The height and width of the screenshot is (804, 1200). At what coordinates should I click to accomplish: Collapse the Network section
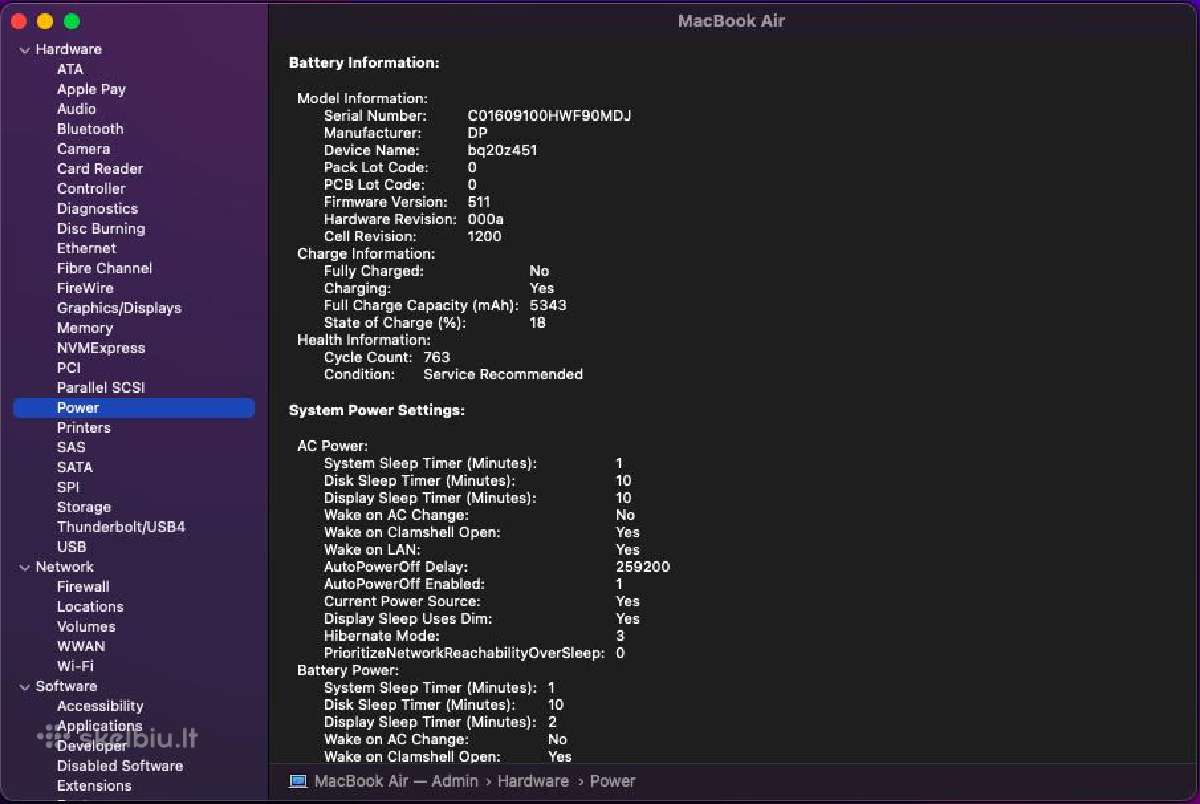tap(24, 567)
